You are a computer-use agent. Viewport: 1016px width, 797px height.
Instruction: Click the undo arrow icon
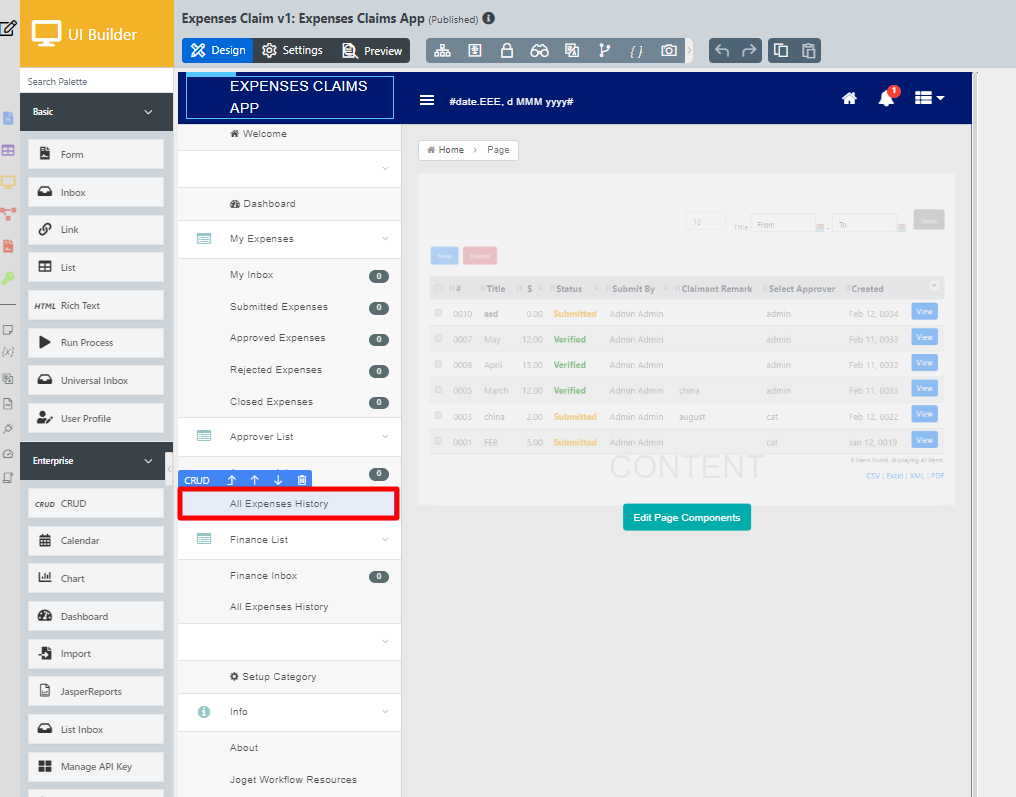(722, 51)
